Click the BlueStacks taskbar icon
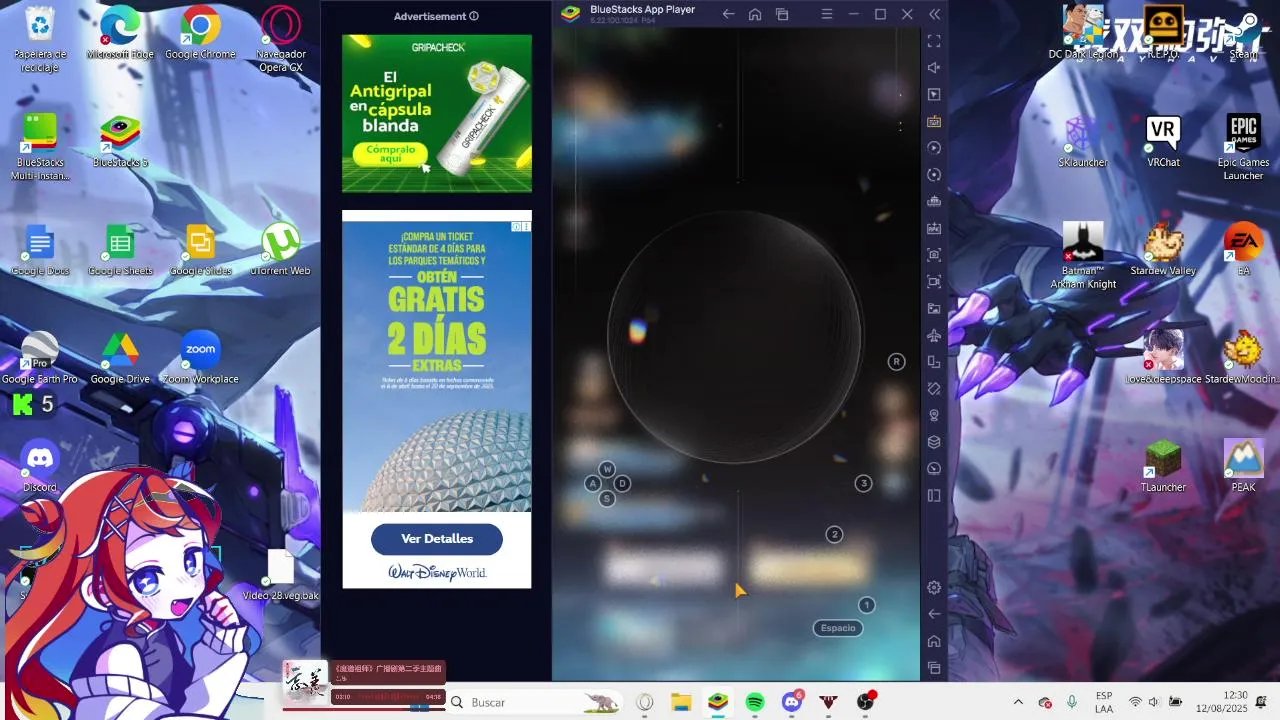The width and height of the screenshot is (1280, 720). click(718, 702)
